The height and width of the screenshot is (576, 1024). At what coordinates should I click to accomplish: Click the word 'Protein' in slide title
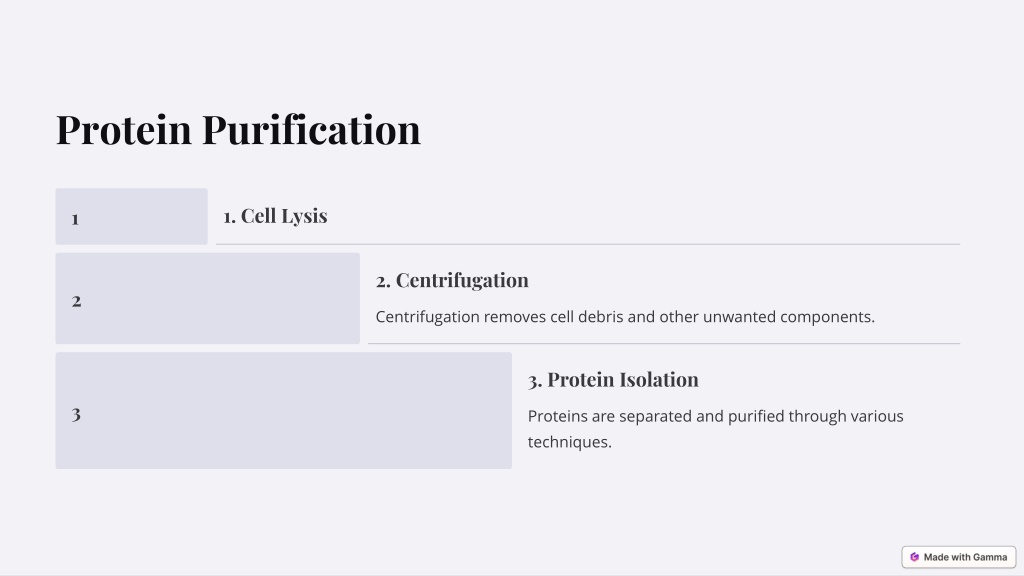[124, 129]
